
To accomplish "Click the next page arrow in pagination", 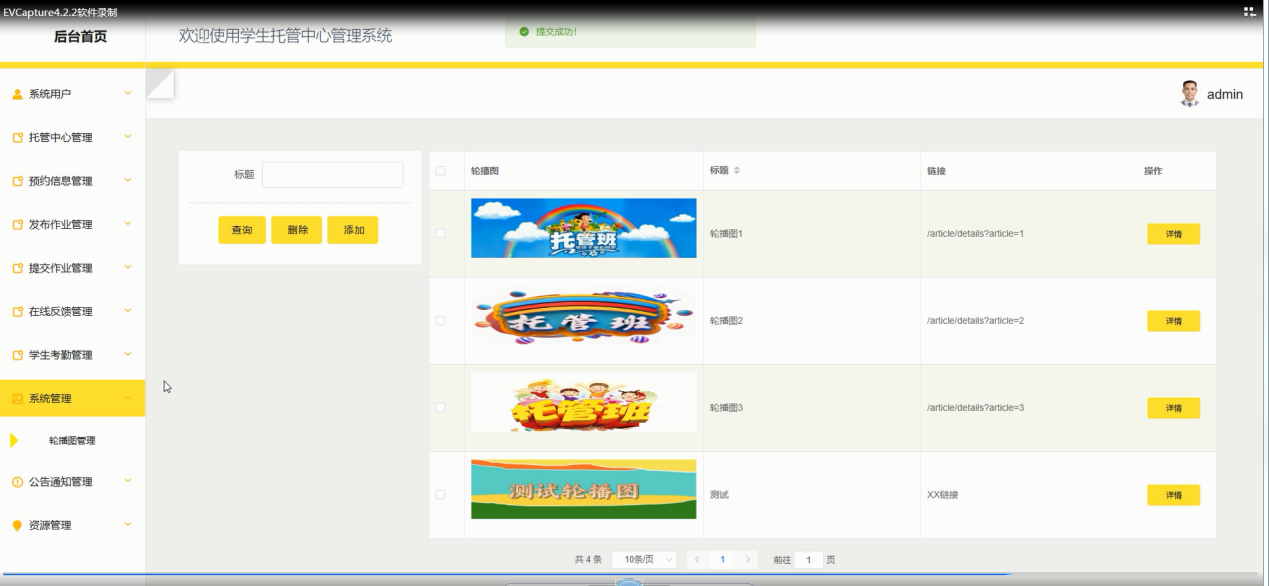I will click(x=749, y=559).
